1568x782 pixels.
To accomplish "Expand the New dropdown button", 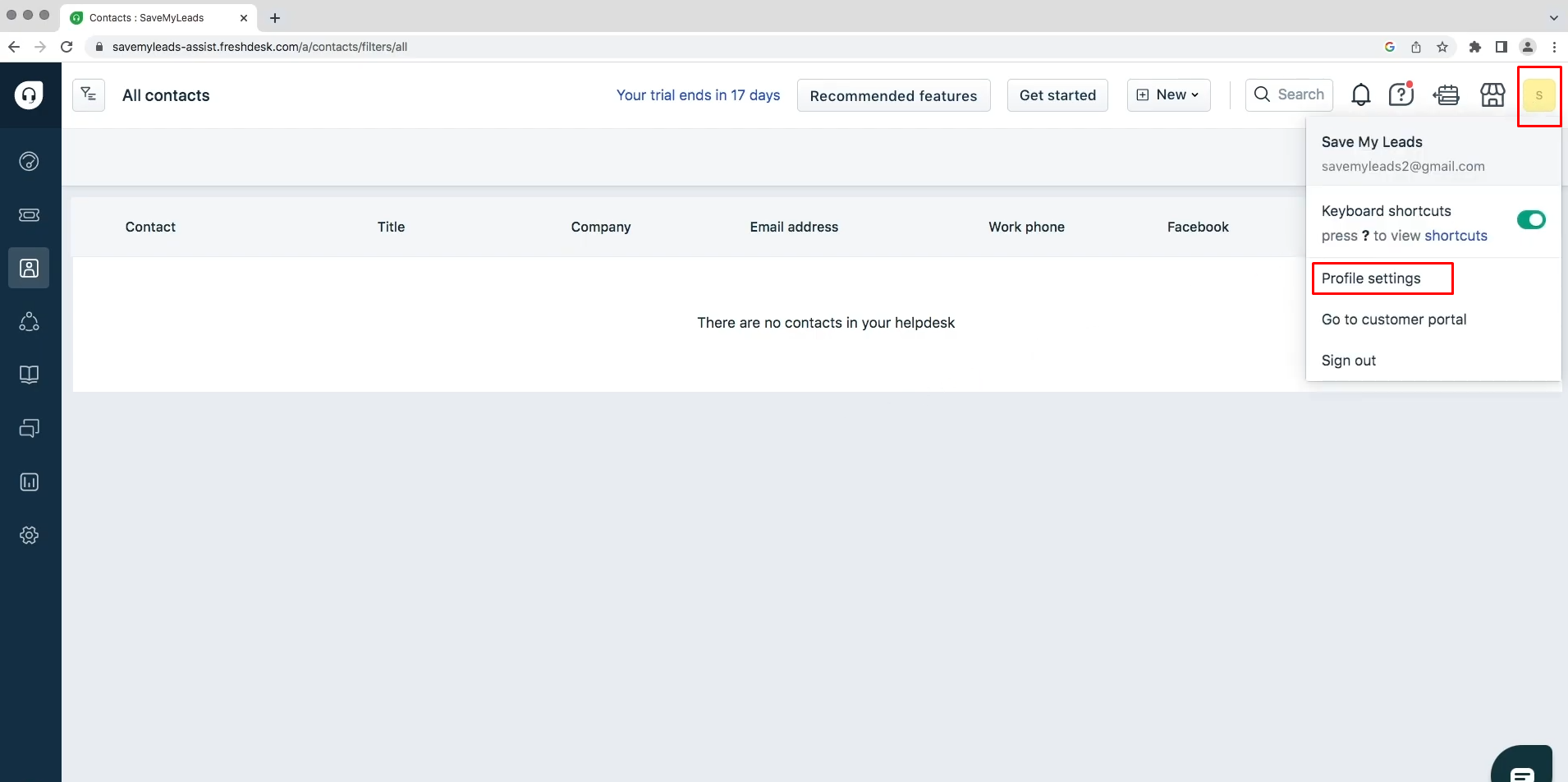I will [x=1168, y=95].
